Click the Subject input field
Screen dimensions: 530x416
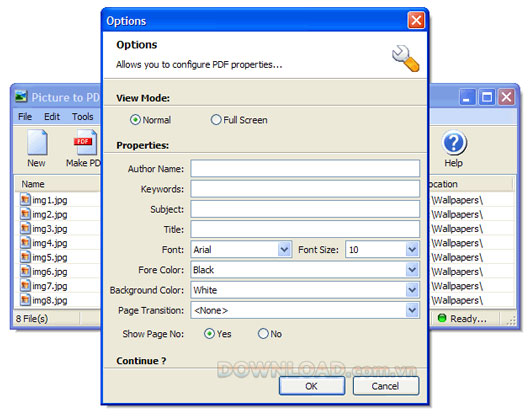click(305, 209)
